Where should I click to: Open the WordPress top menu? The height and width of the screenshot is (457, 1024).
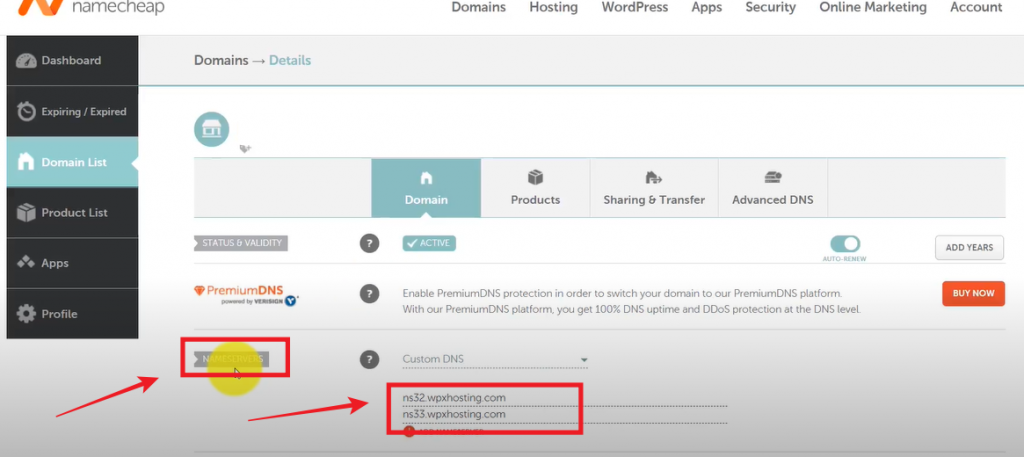tap(635, 7)
